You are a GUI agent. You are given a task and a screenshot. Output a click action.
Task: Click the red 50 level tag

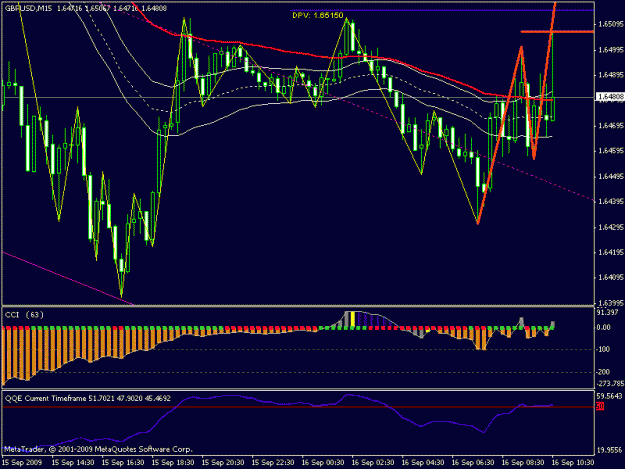pyautogui.click(x=600, y=406)
